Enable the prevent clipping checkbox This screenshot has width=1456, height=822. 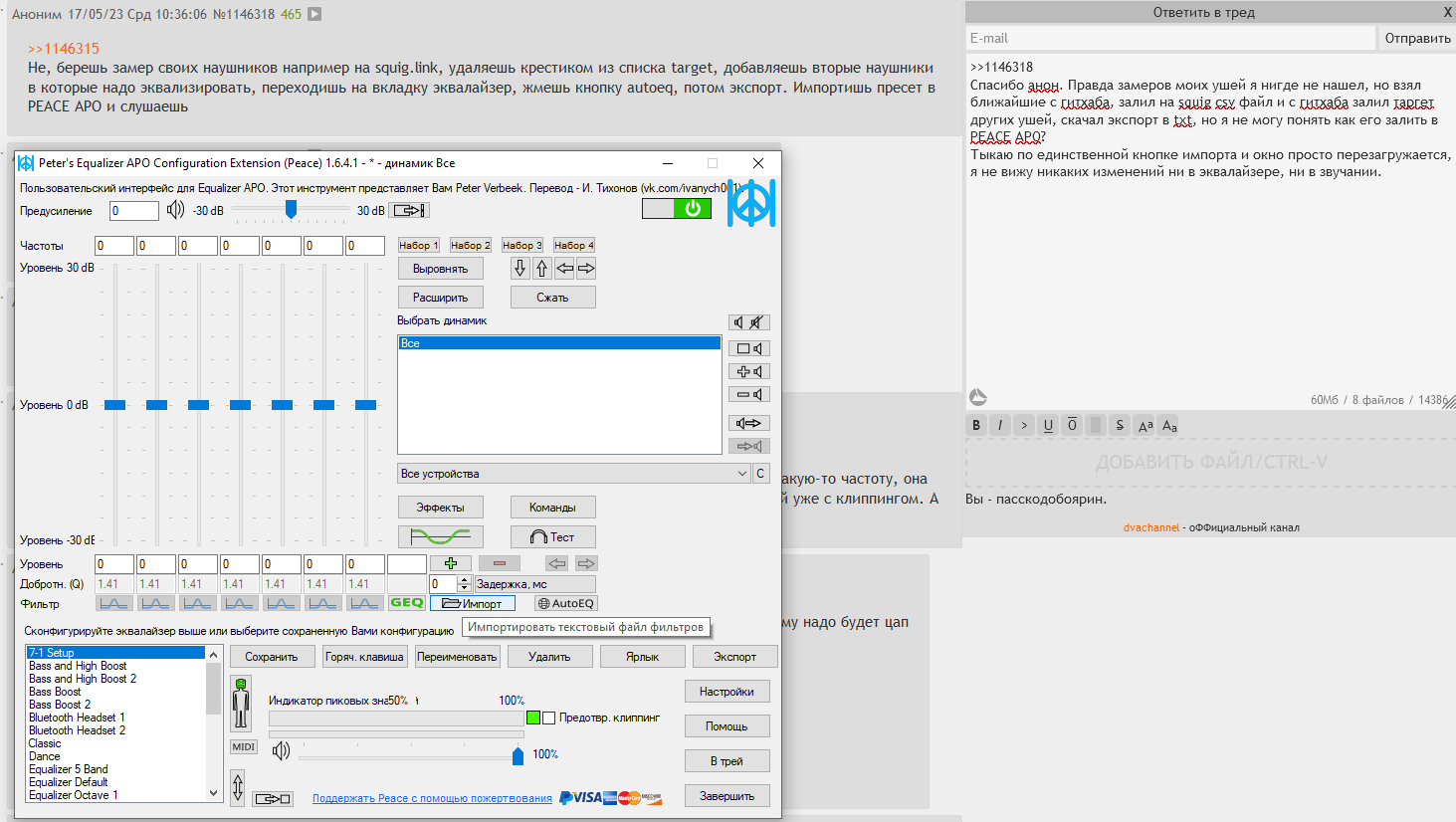tap(548, 718)
